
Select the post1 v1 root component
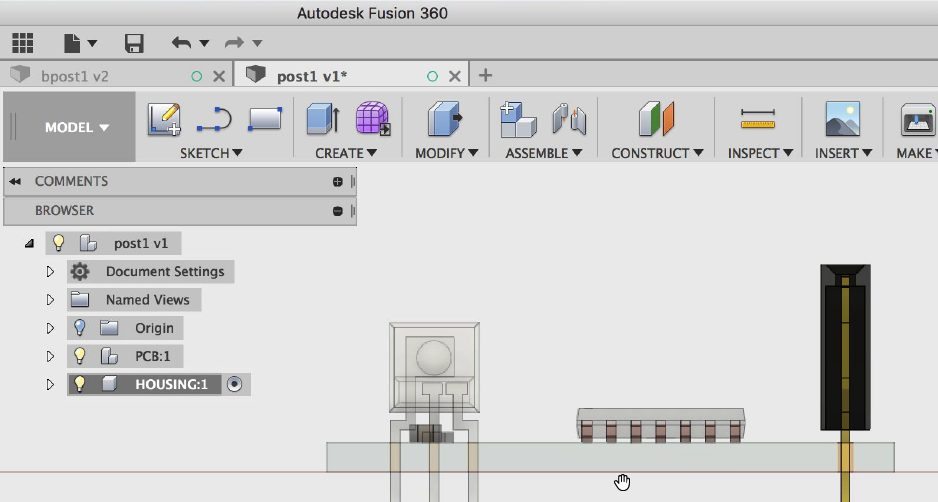pyautogui.click(x=141, y=244)
